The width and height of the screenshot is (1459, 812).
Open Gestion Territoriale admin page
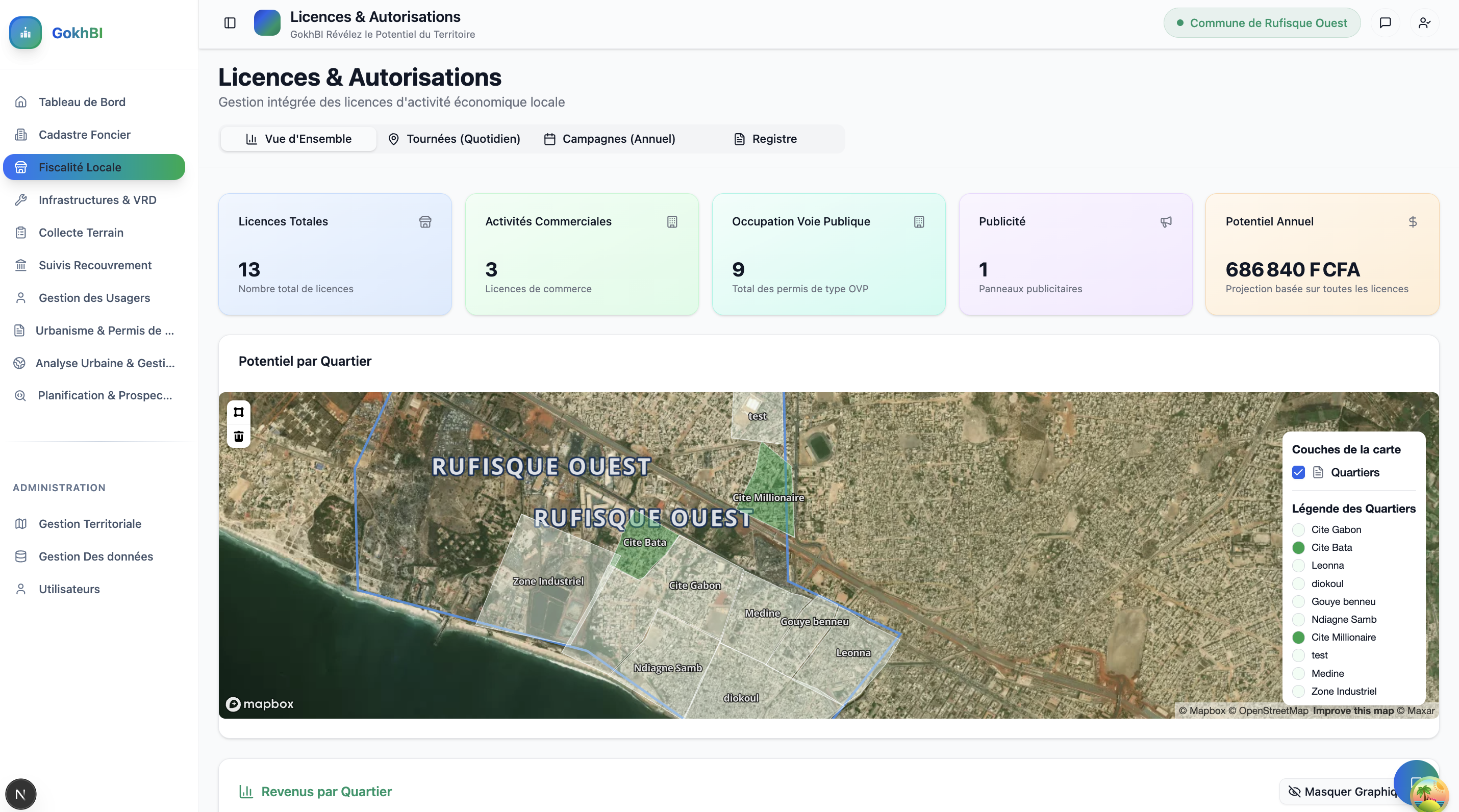[89, 524]
